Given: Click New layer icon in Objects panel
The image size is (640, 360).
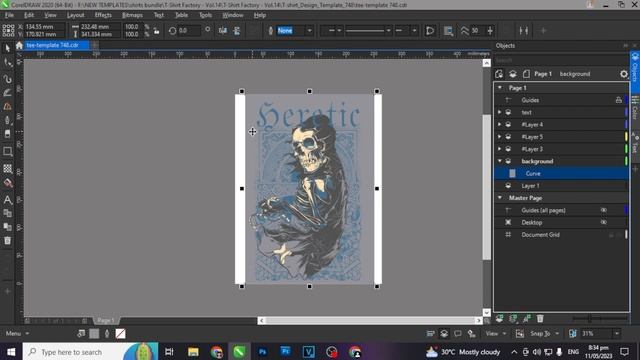Looking at the screenshot, I should [499, 319].
